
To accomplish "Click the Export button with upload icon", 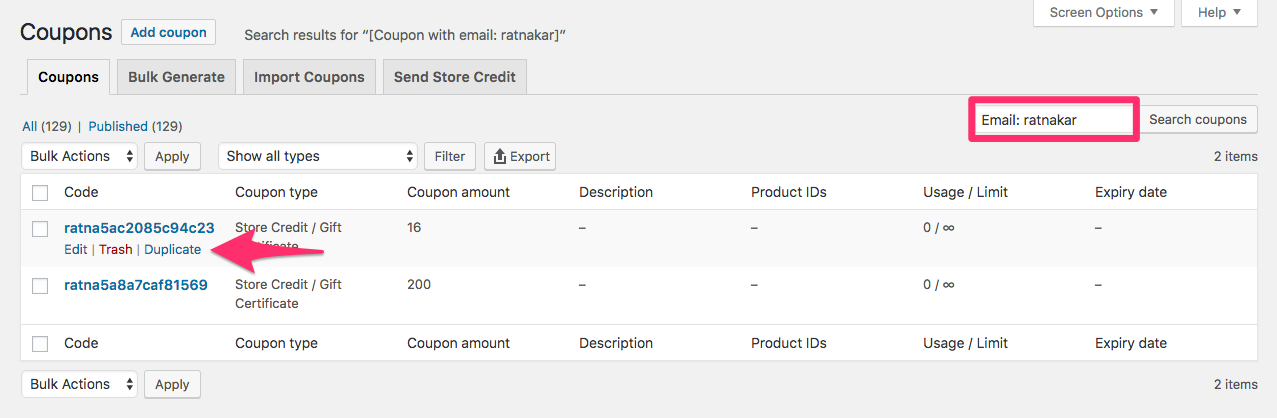I will pos(520,156).
